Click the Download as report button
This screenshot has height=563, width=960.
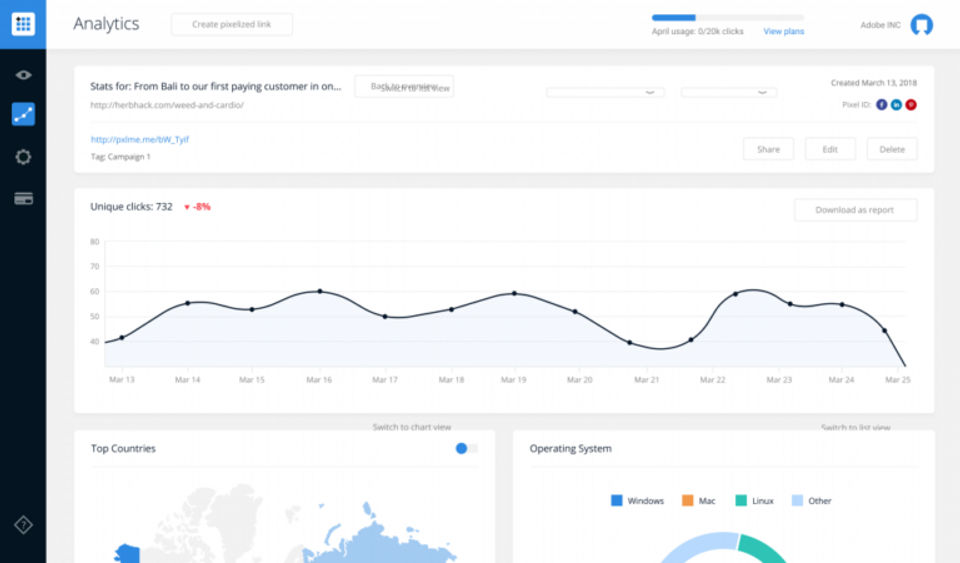(x=855, y=210)
